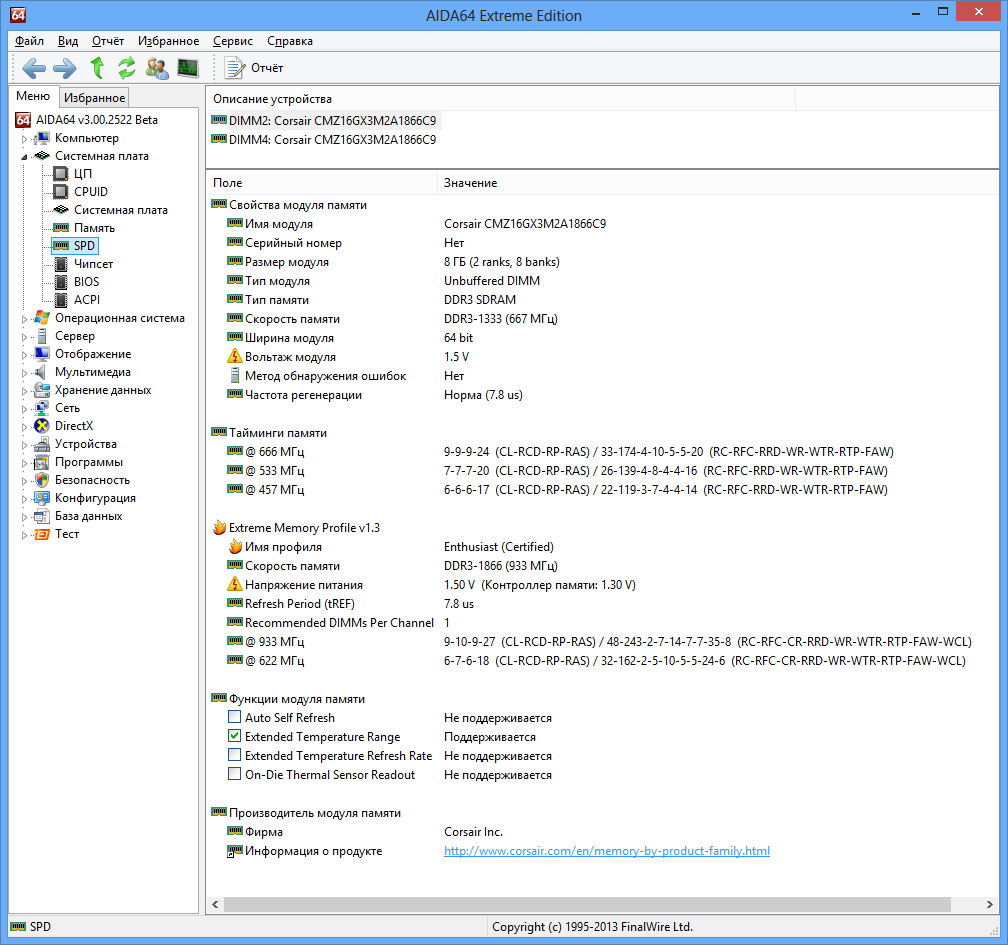
Task: Toggle the Extended Temperature Refresh Rate checkbox
Action: click(x=235, y=755)
